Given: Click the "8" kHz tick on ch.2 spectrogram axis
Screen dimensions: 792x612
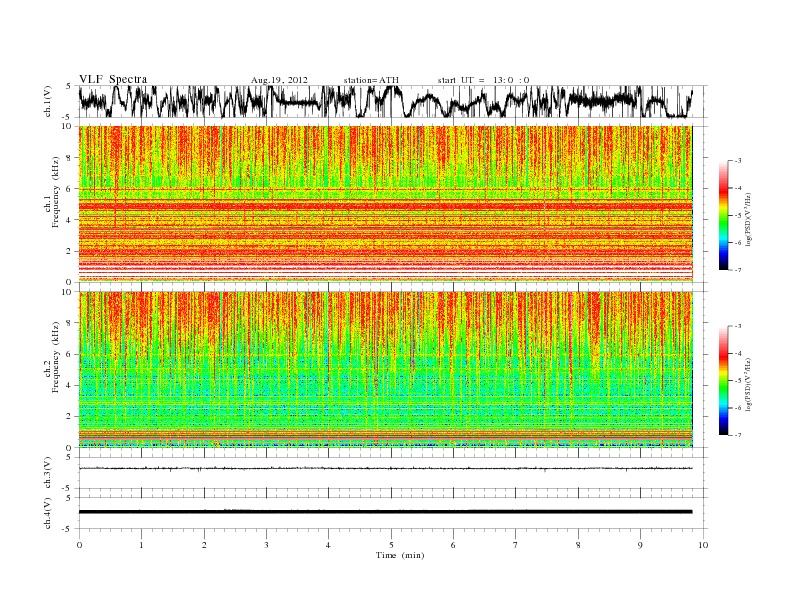Looking at the screenshot, I should pyautogui.click(x=69, y=323).
